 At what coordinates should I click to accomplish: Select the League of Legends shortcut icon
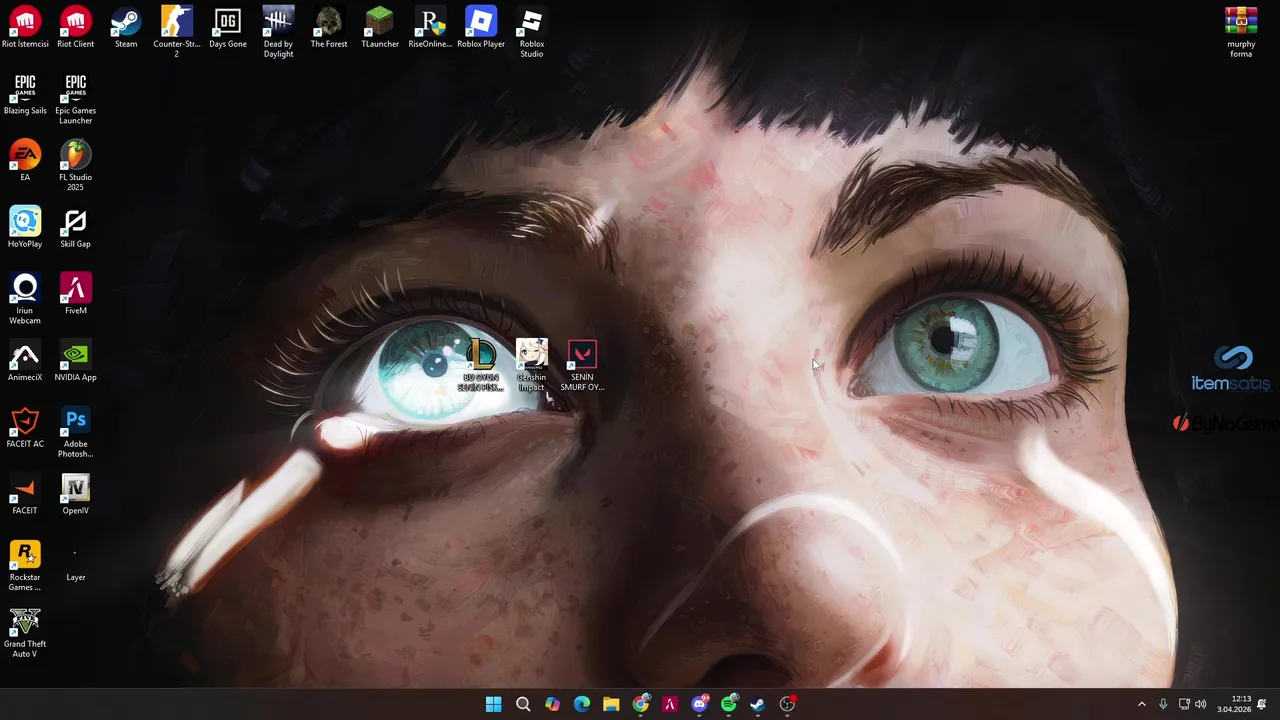click(x=481, y=366)
